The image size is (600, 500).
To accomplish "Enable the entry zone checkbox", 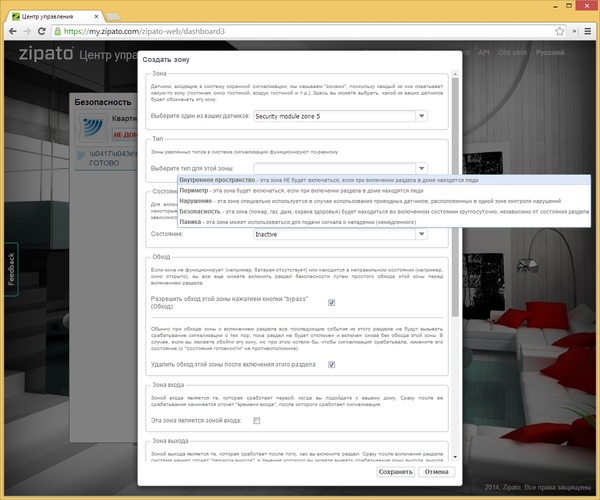I will click(256, 420).
